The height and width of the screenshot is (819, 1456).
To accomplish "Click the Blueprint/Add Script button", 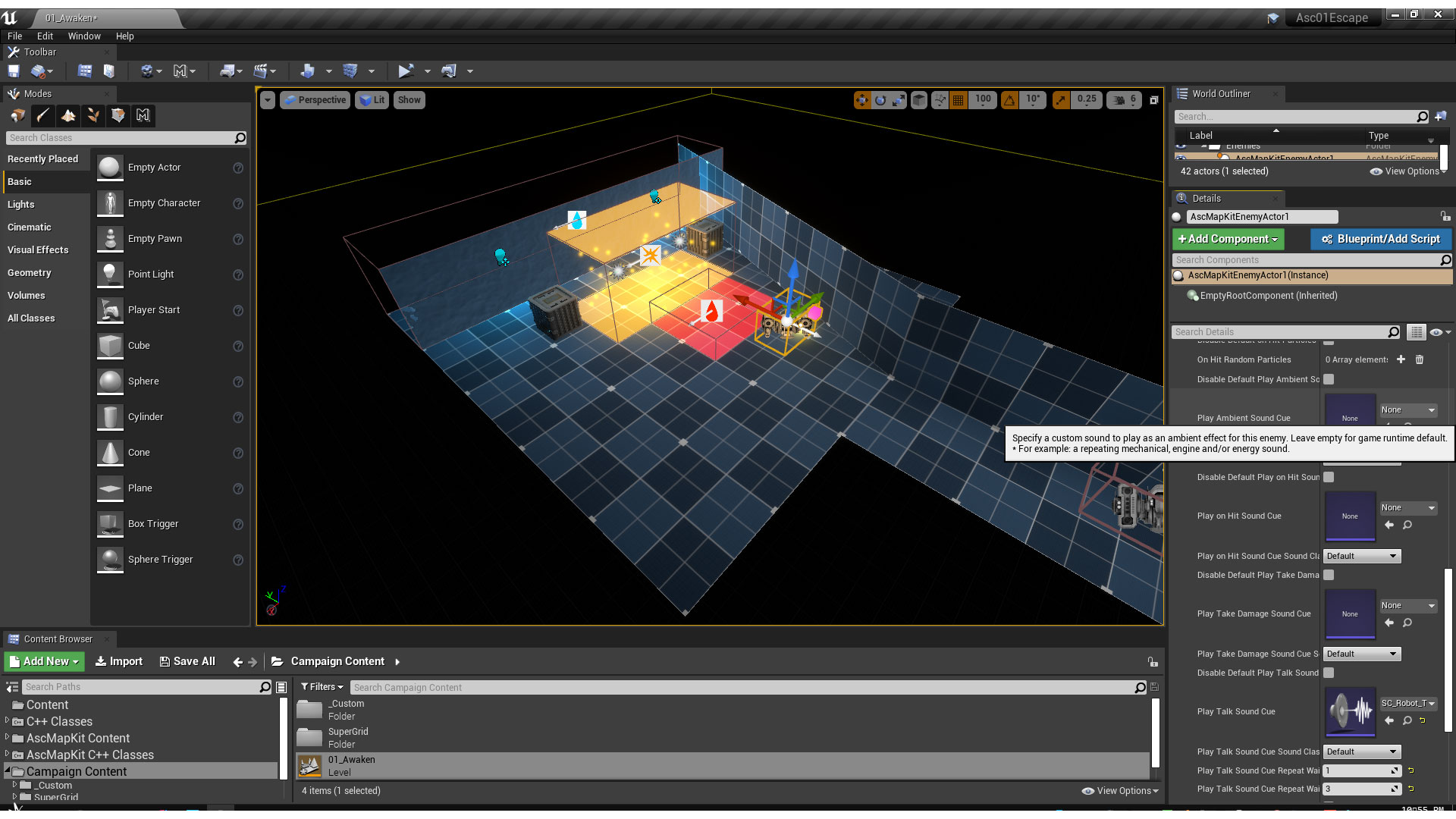I will point(1381,239).
